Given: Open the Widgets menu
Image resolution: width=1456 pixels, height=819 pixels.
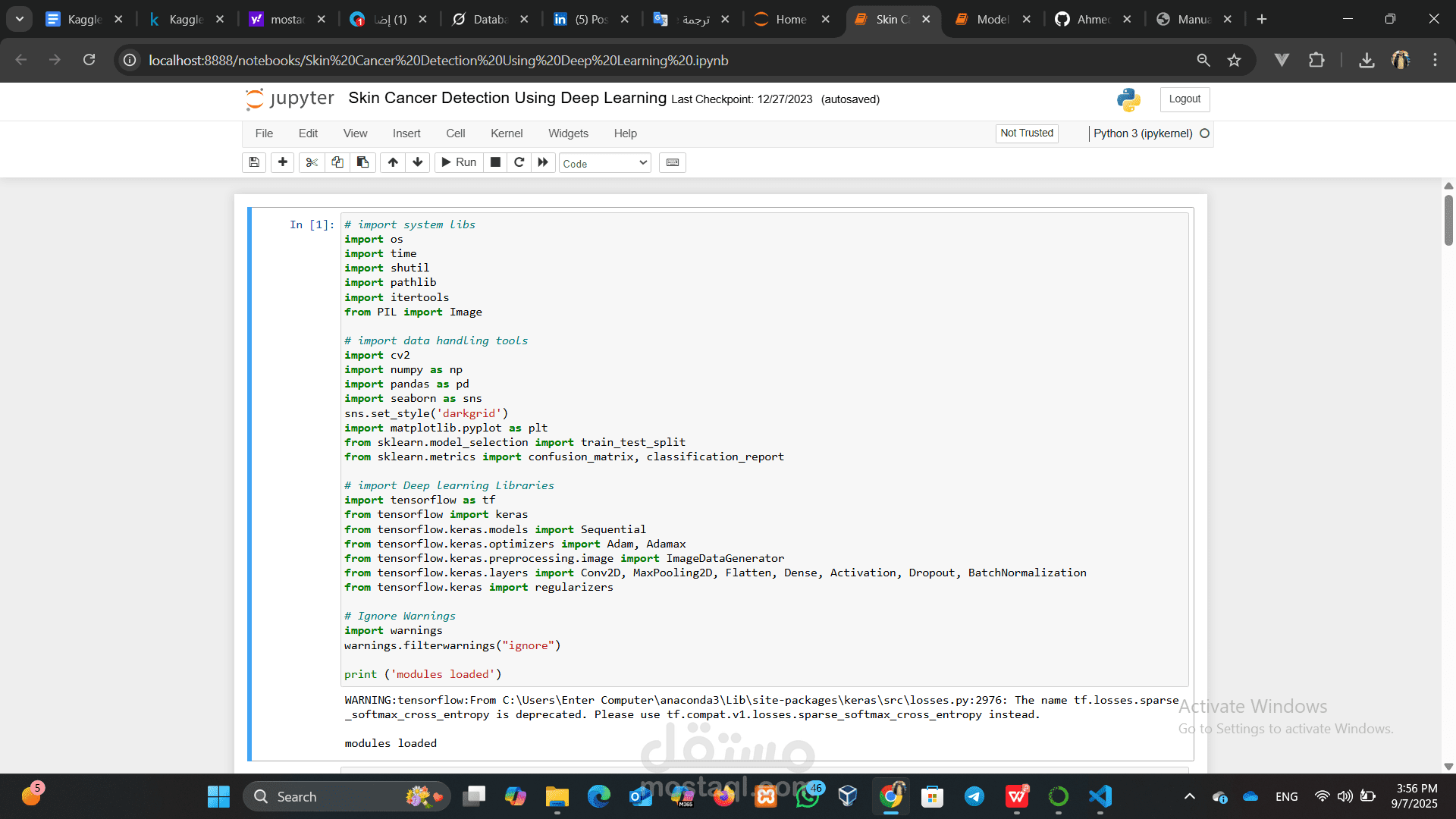Looking at the screenshot, I should (568, 133).
